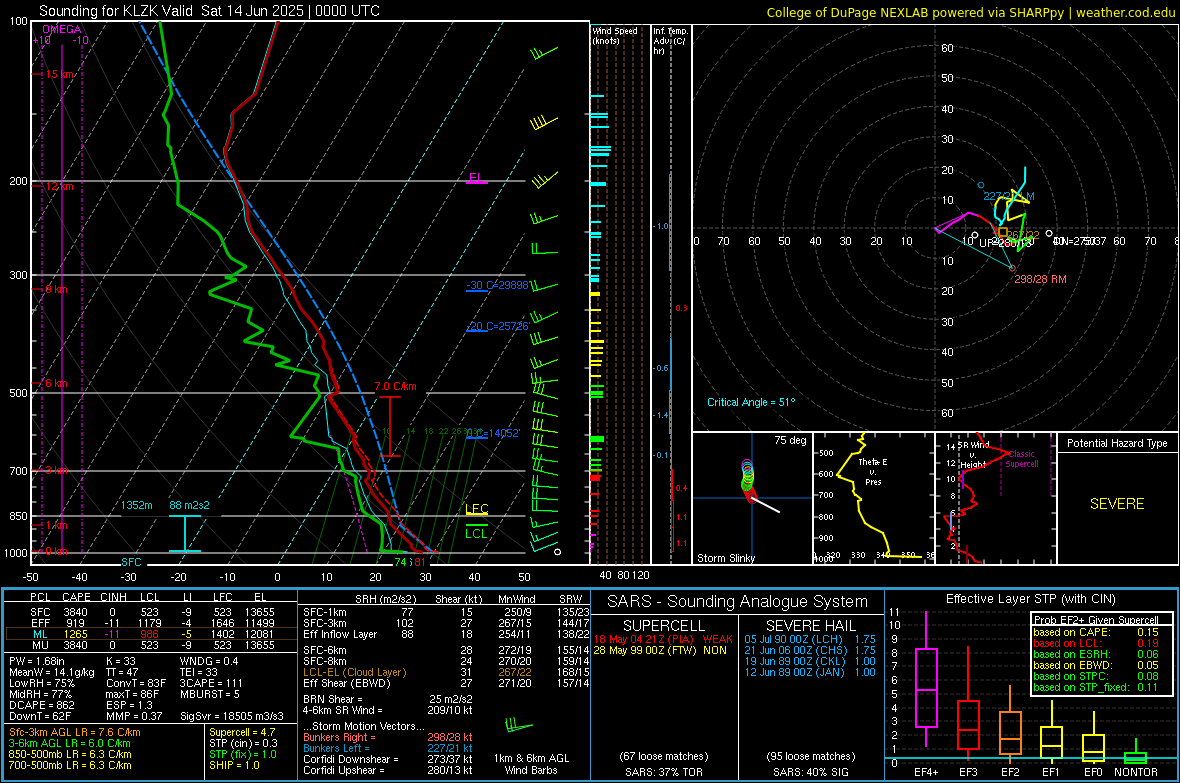The image size is (1180, 783).
Task: Click 'SARS - Sounding Analogue System' heading
Action: coord(737,602)
